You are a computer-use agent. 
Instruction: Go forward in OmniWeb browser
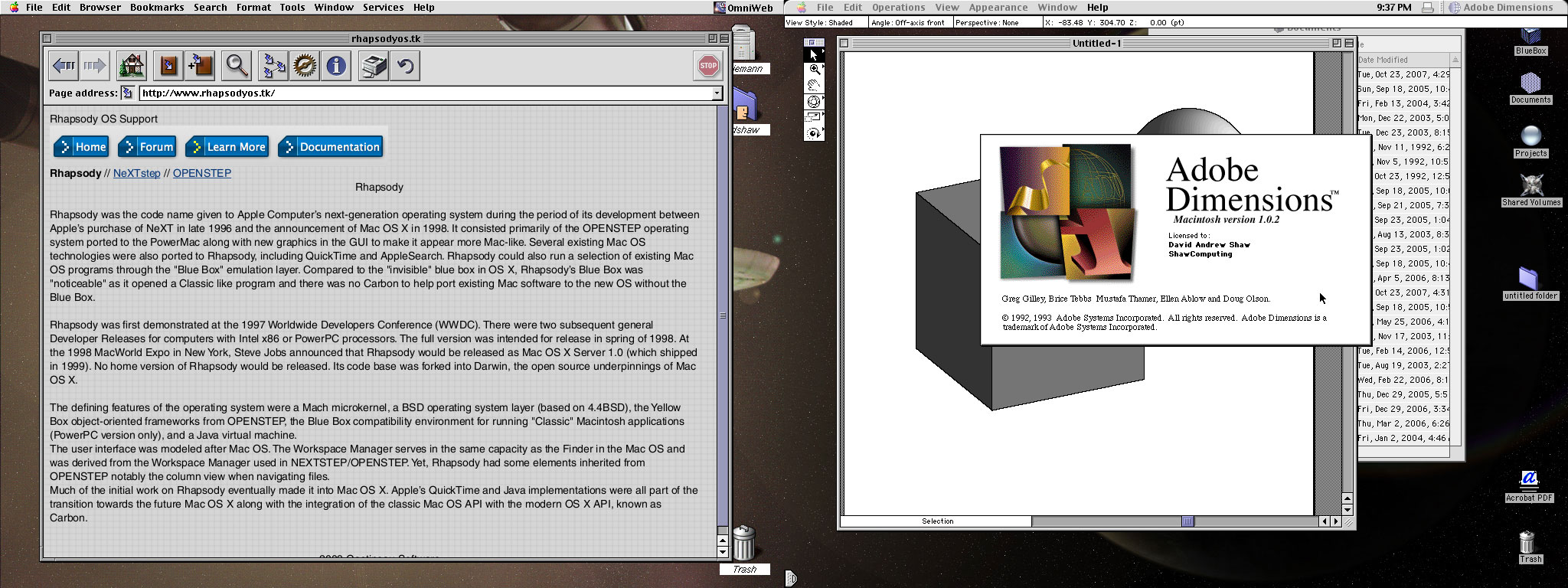click(x=94, y=66)
